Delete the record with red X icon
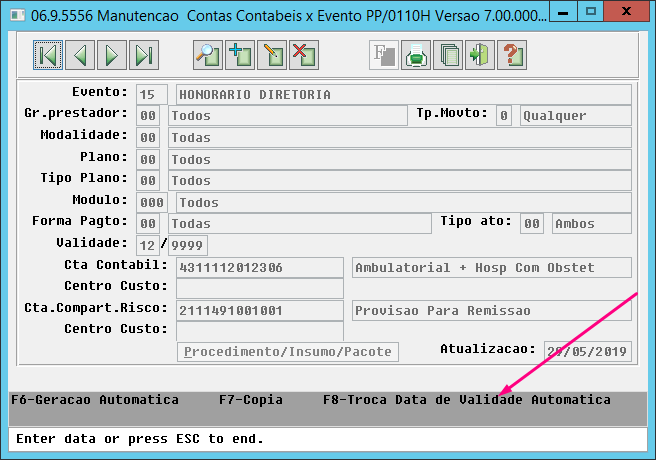 coord(304,55)
